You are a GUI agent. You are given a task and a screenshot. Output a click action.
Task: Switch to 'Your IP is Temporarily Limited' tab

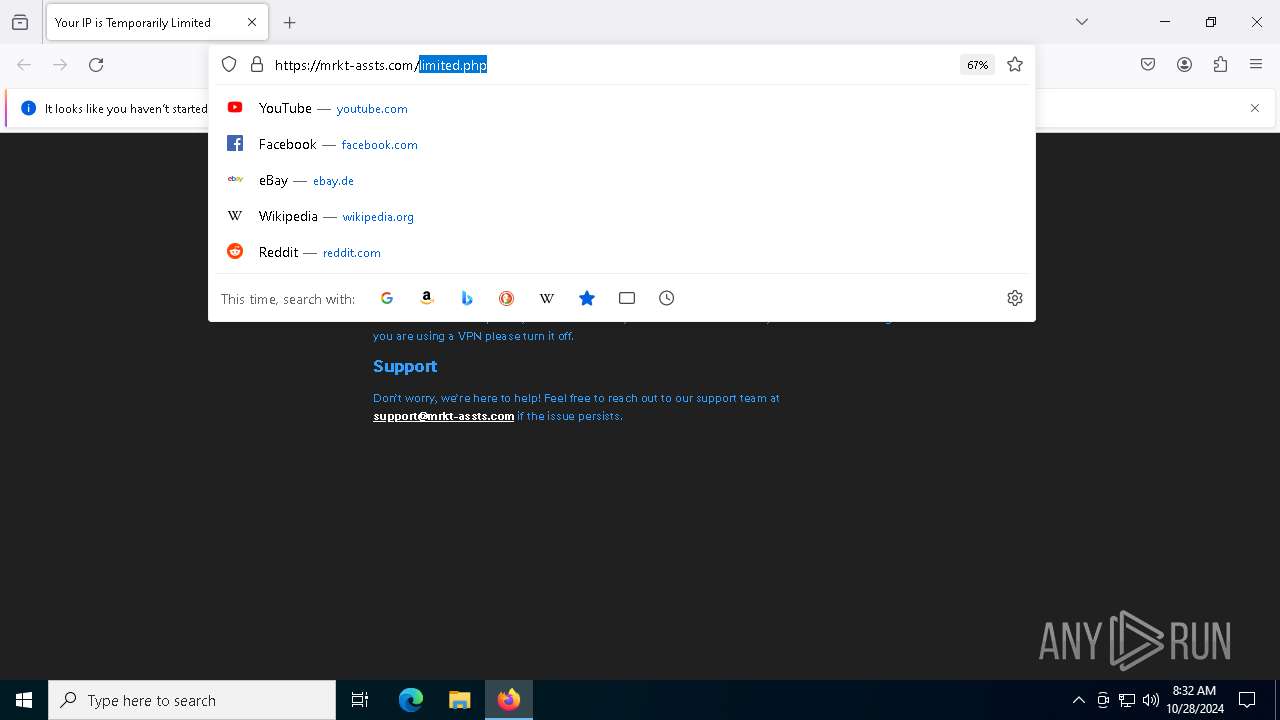pyautogui.click(x=157, y=22)
